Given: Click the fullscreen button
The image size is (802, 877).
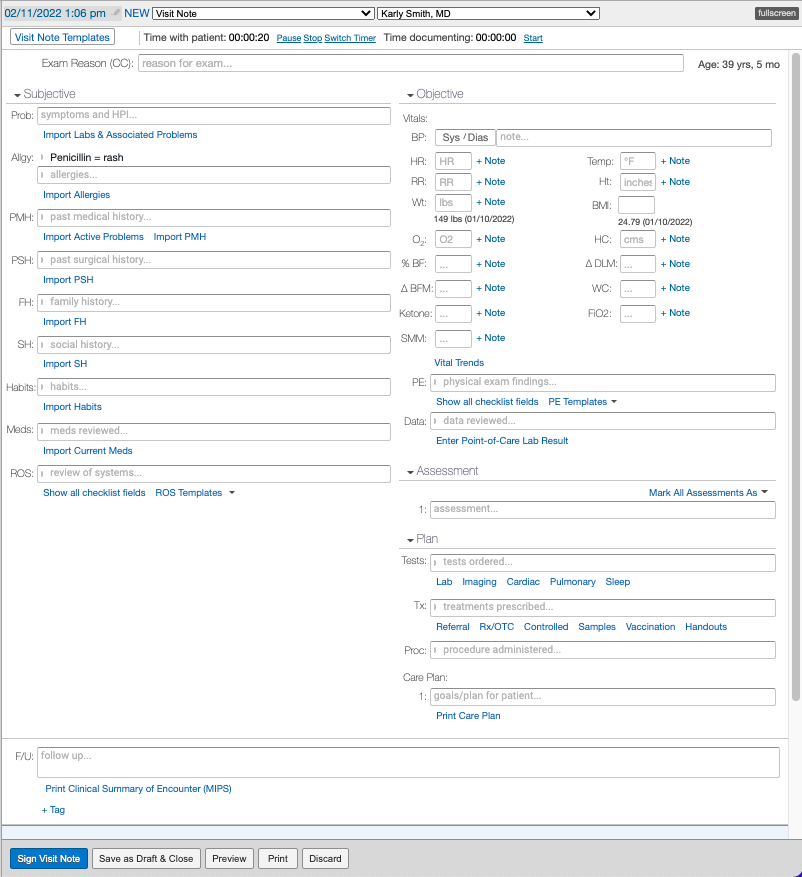Looking at the screenshot, I should [776, 13].
